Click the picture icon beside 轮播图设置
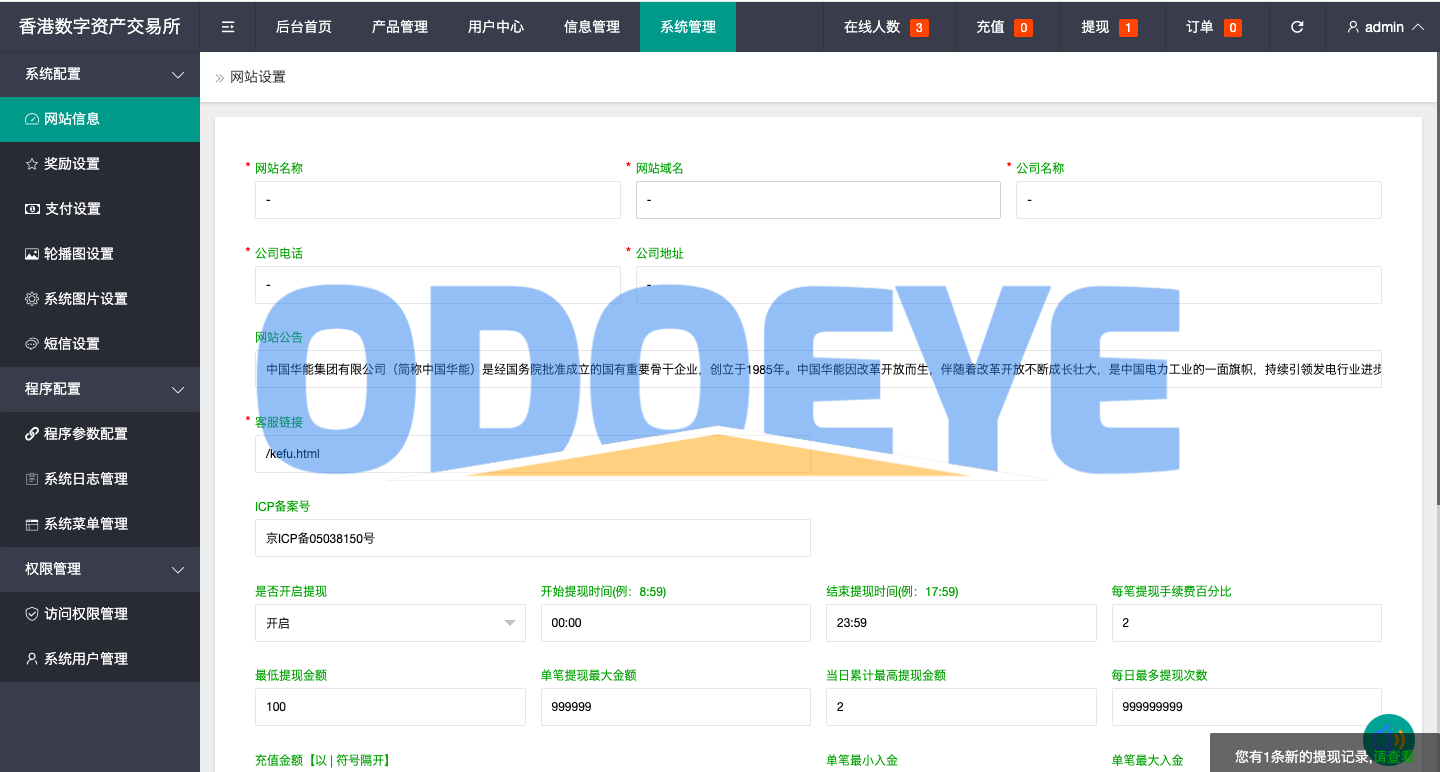This screenshot has width=1440, height=772. point(32,254)
